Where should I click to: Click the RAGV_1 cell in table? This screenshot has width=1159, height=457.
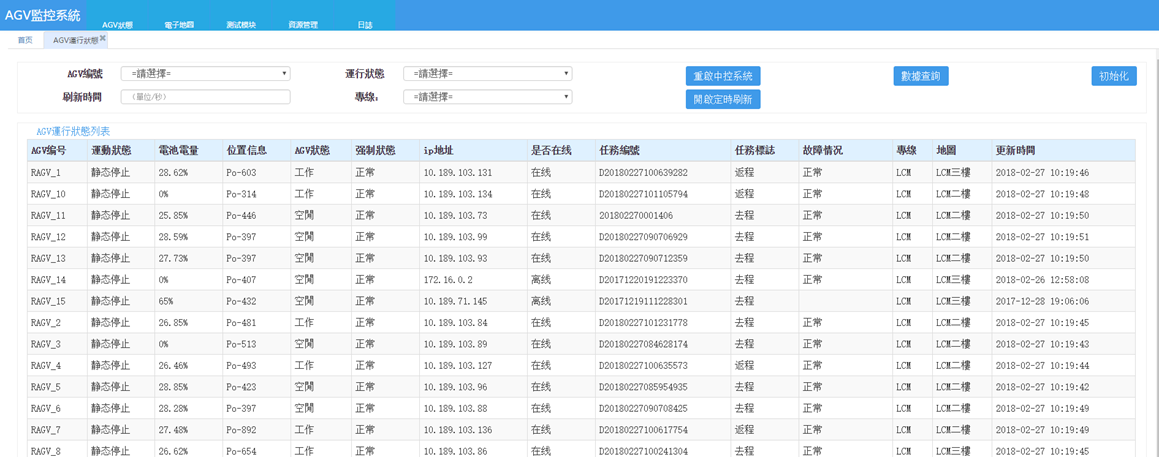click(x=46, y=173)
